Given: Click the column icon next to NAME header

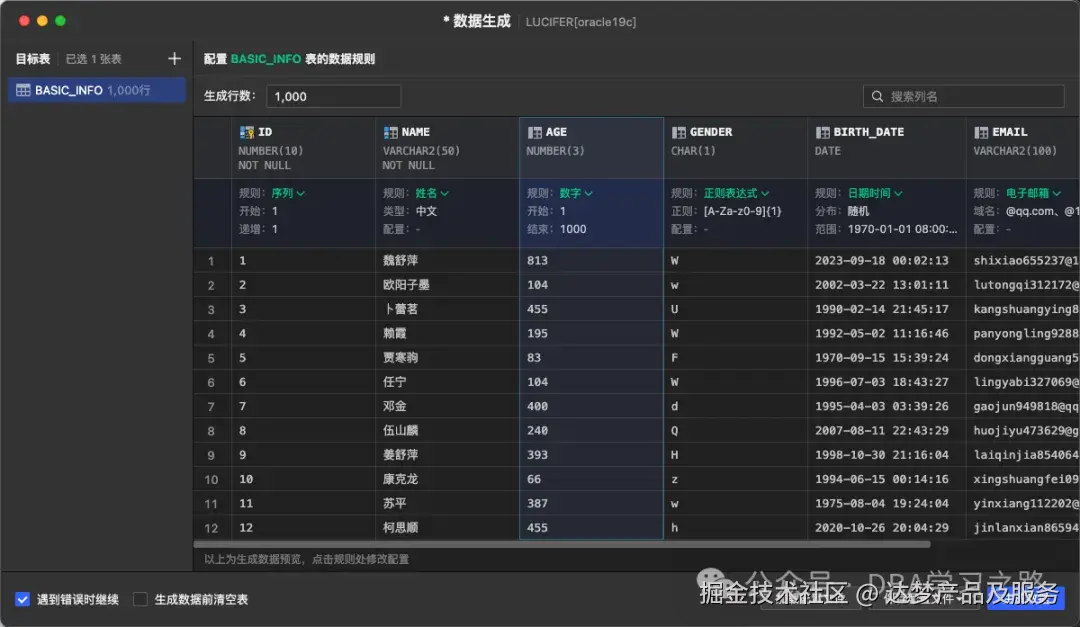Looking at the screenshot, I should click(389, 131).
